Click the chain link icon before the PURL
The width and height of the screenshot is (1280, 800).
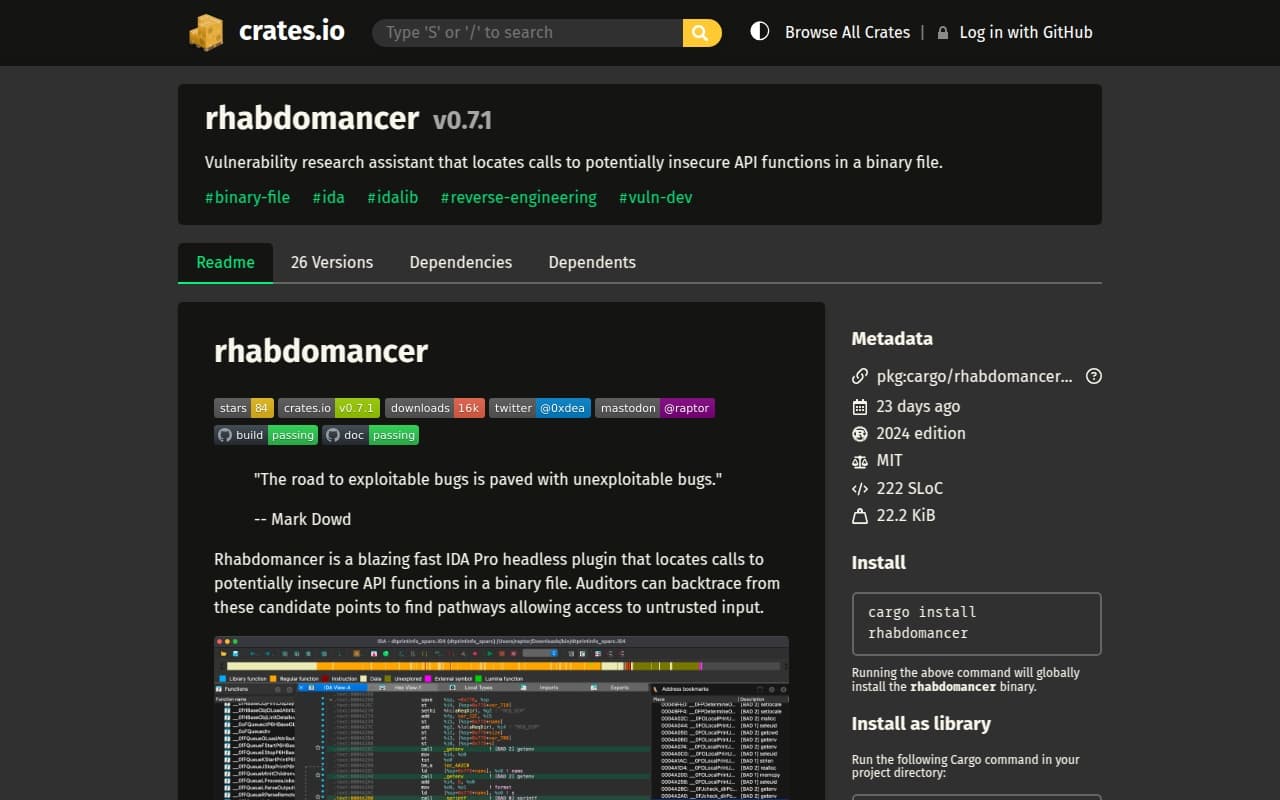click(860, 376)
